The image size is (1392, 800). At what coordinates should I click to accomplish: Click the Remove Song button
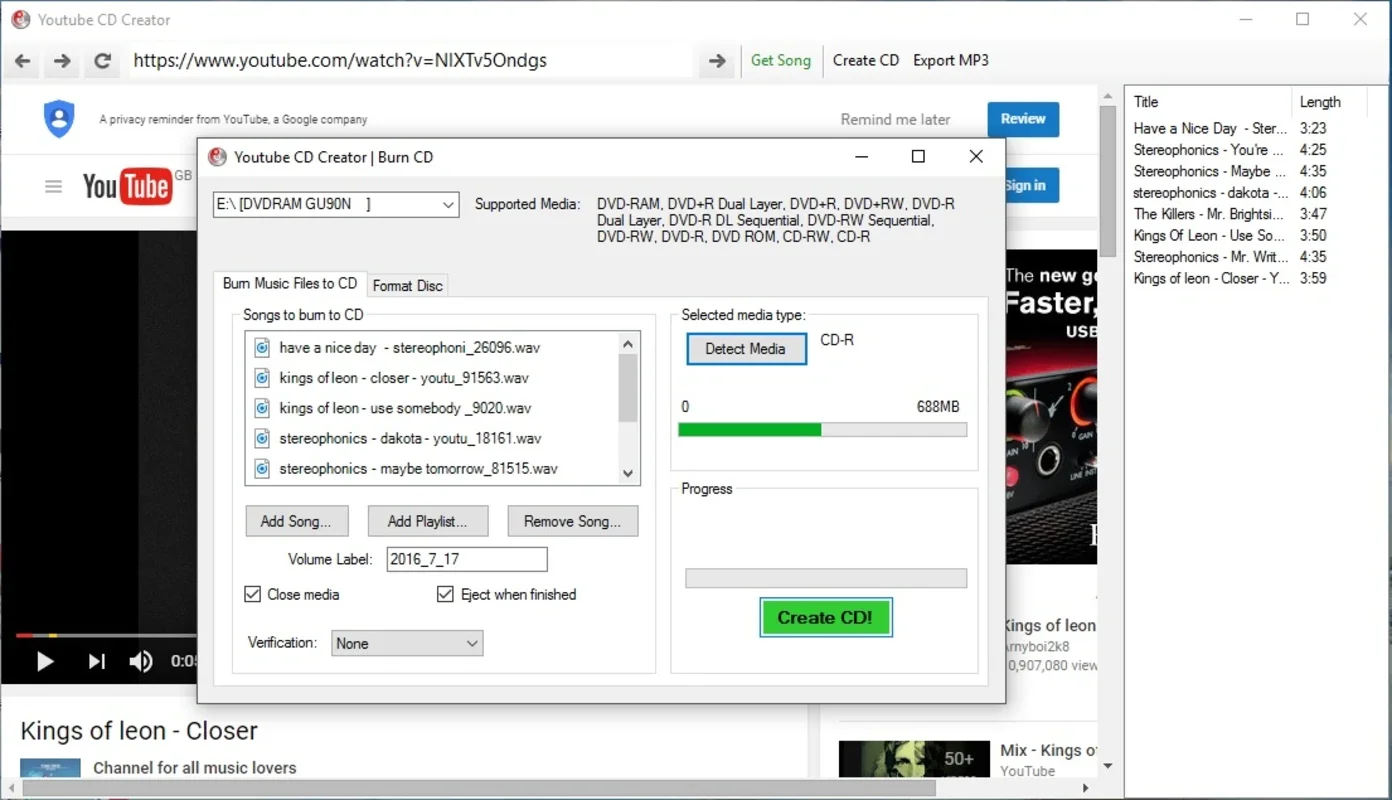(573, 521)
